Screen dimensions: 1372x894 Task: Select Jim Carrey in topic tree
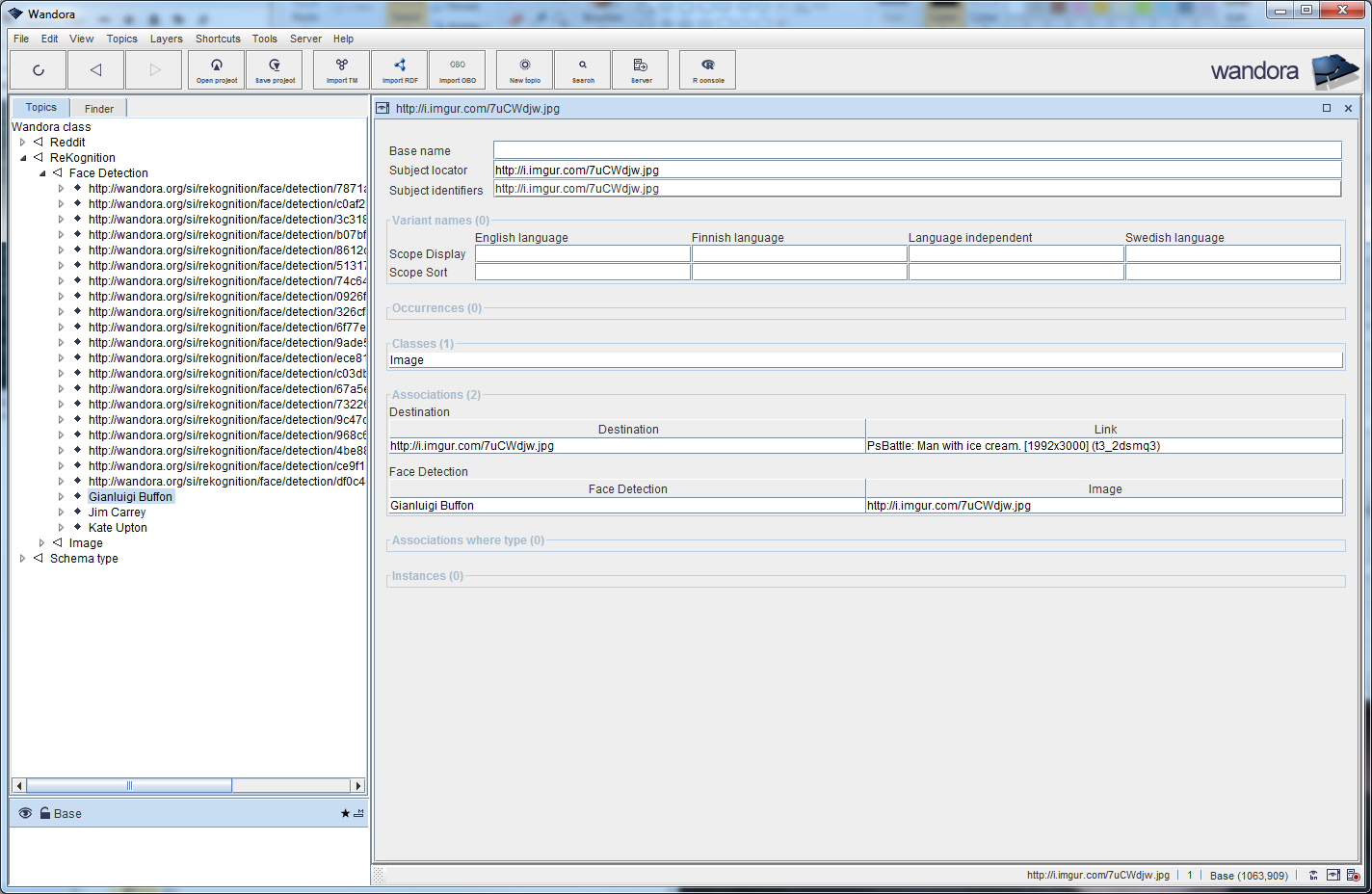(117, 513)
